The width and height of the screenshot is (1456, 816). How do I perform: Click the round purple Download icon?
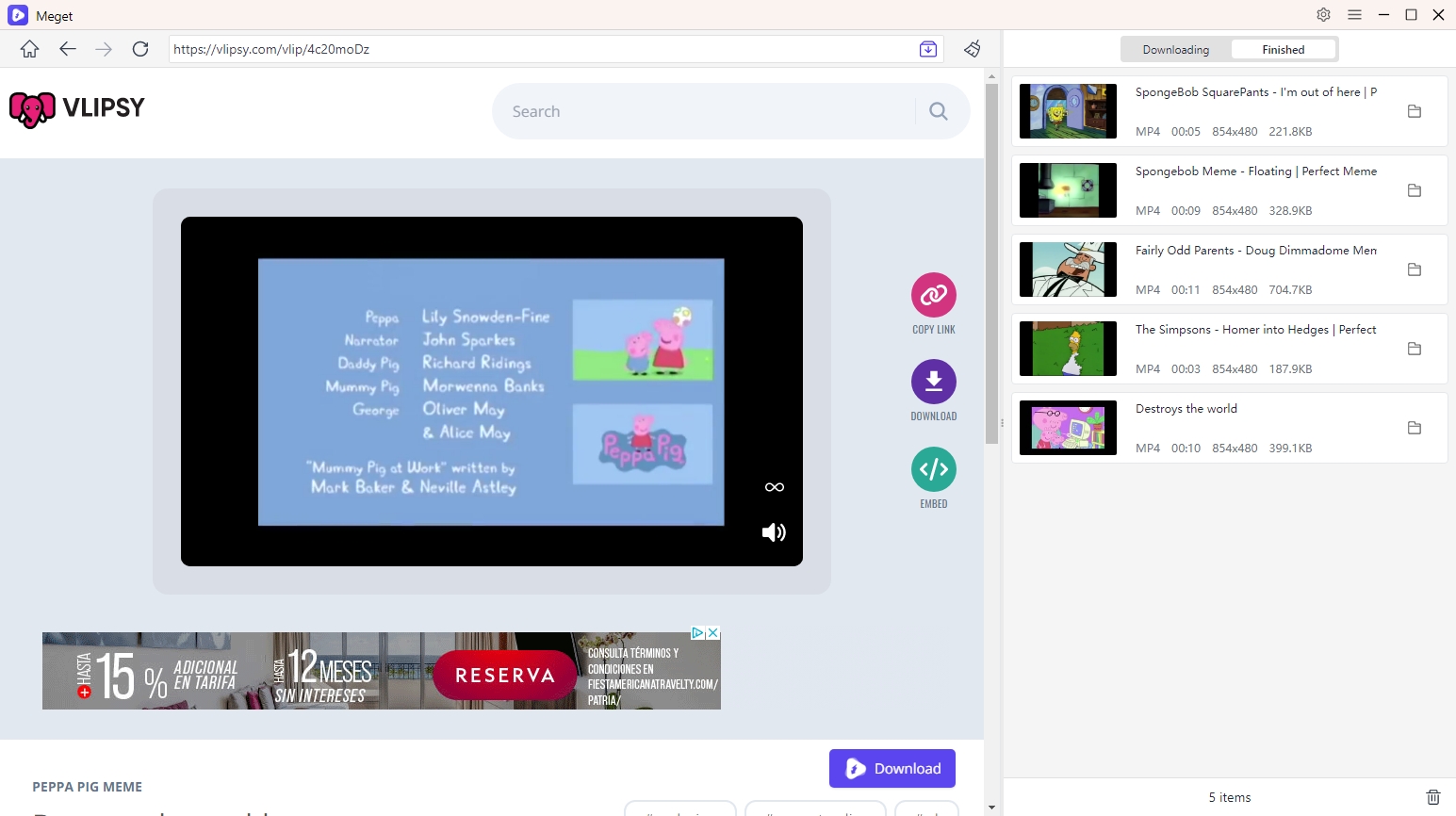pyautogui.click(x=934, y=382)
